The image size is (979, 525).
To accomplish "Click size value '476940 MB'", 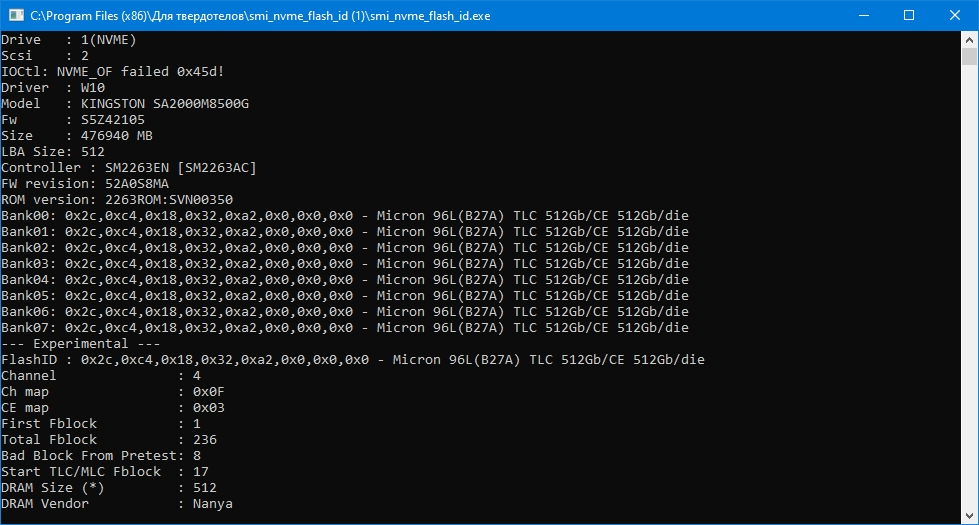I will tap(117, 135).
